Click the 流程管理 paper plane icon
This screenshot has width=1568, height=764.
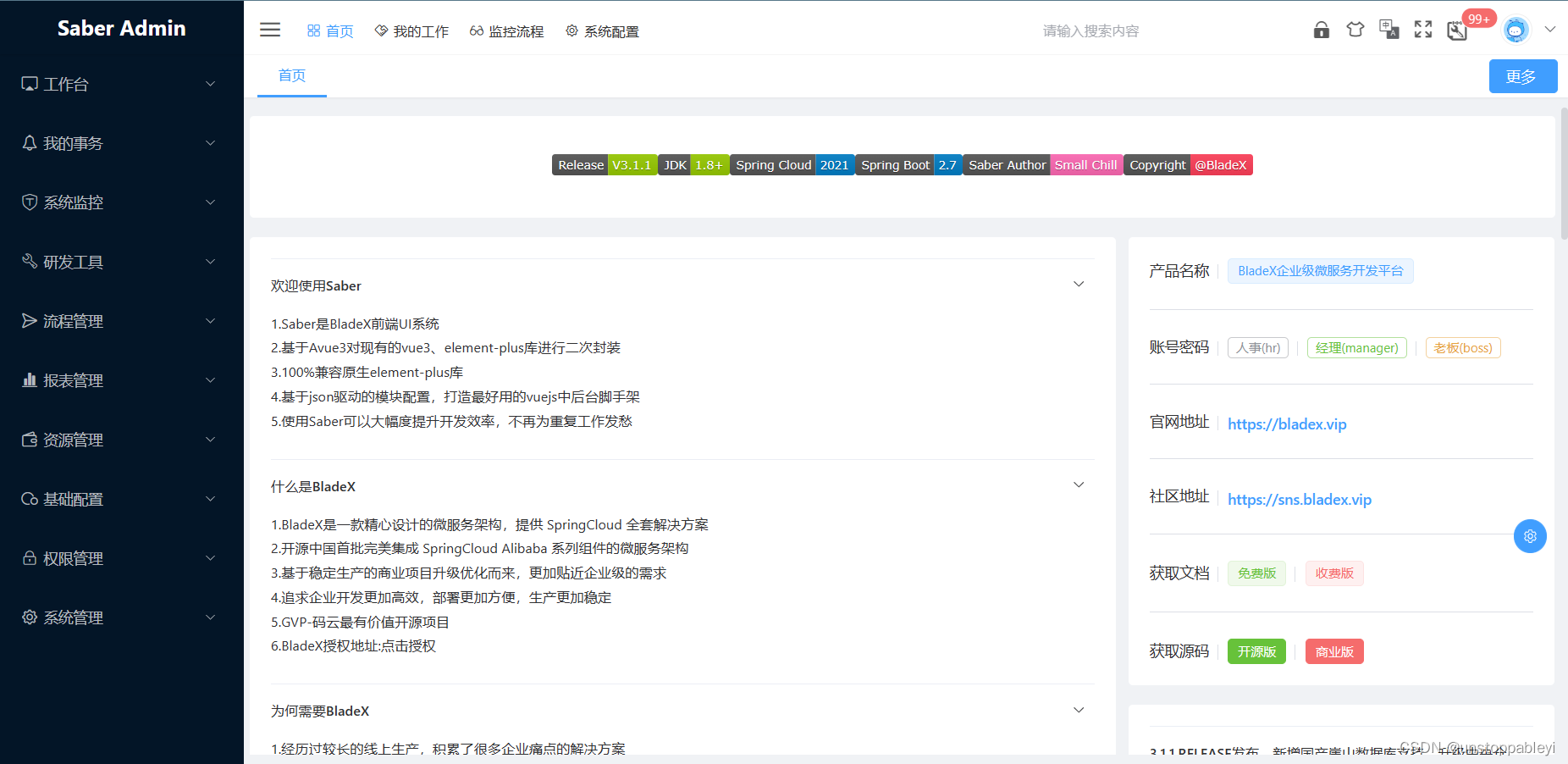(x=30, y=321)
